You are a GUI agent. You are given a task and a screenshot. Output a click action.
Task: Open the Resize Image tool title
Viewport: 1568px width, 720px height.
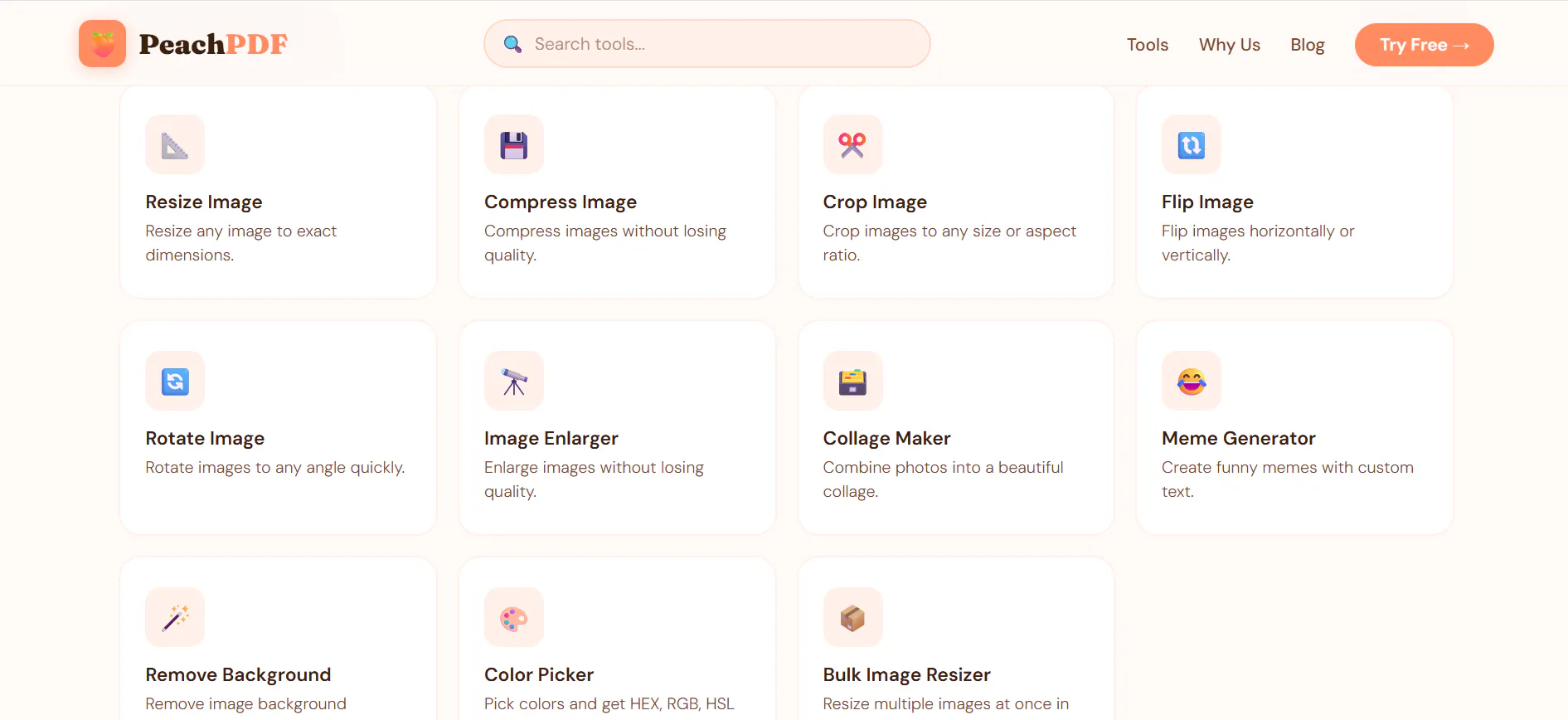pyautogui.click(x=204, y=202)
